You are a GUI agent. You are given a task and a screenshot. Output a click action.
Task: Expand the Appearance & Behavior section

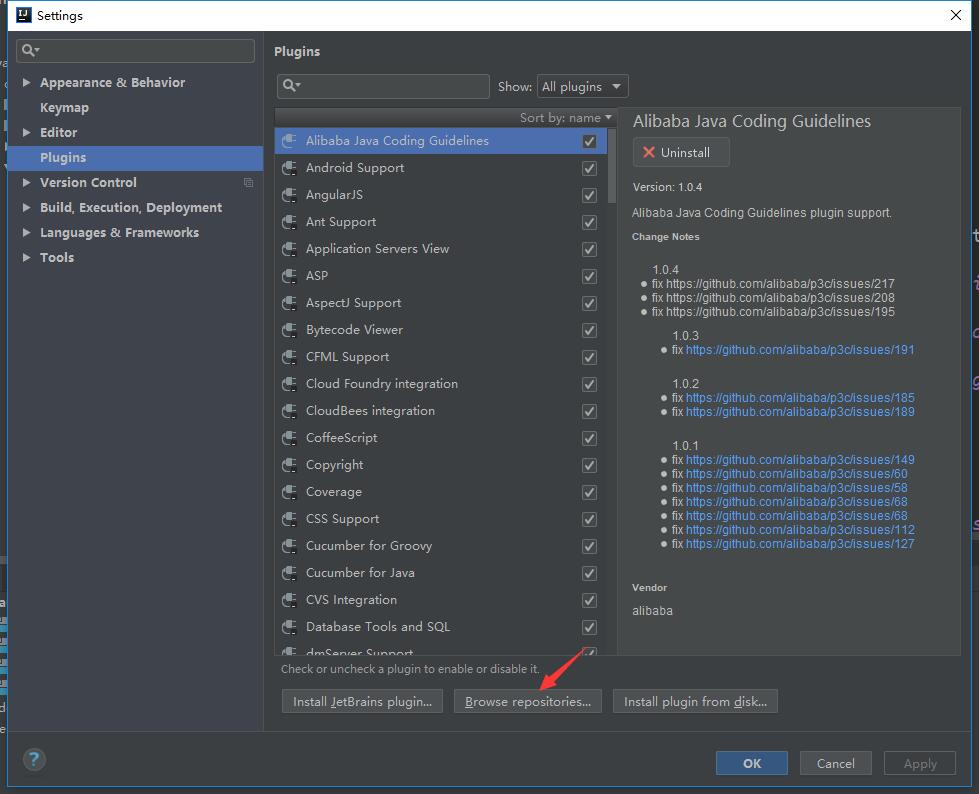click(26, 82)
